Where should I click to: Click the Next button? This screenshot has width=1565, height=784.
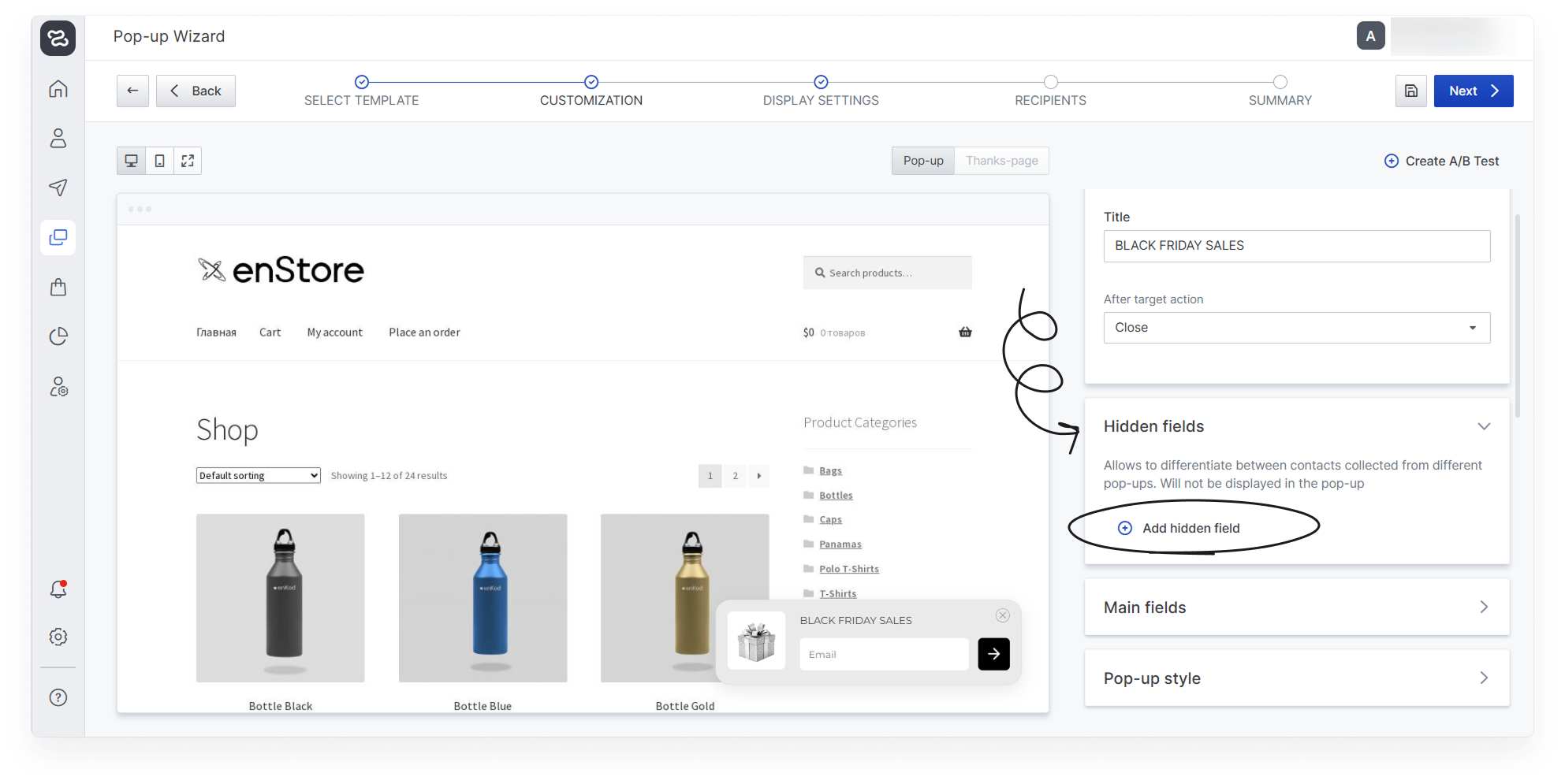coord(1473,91)
